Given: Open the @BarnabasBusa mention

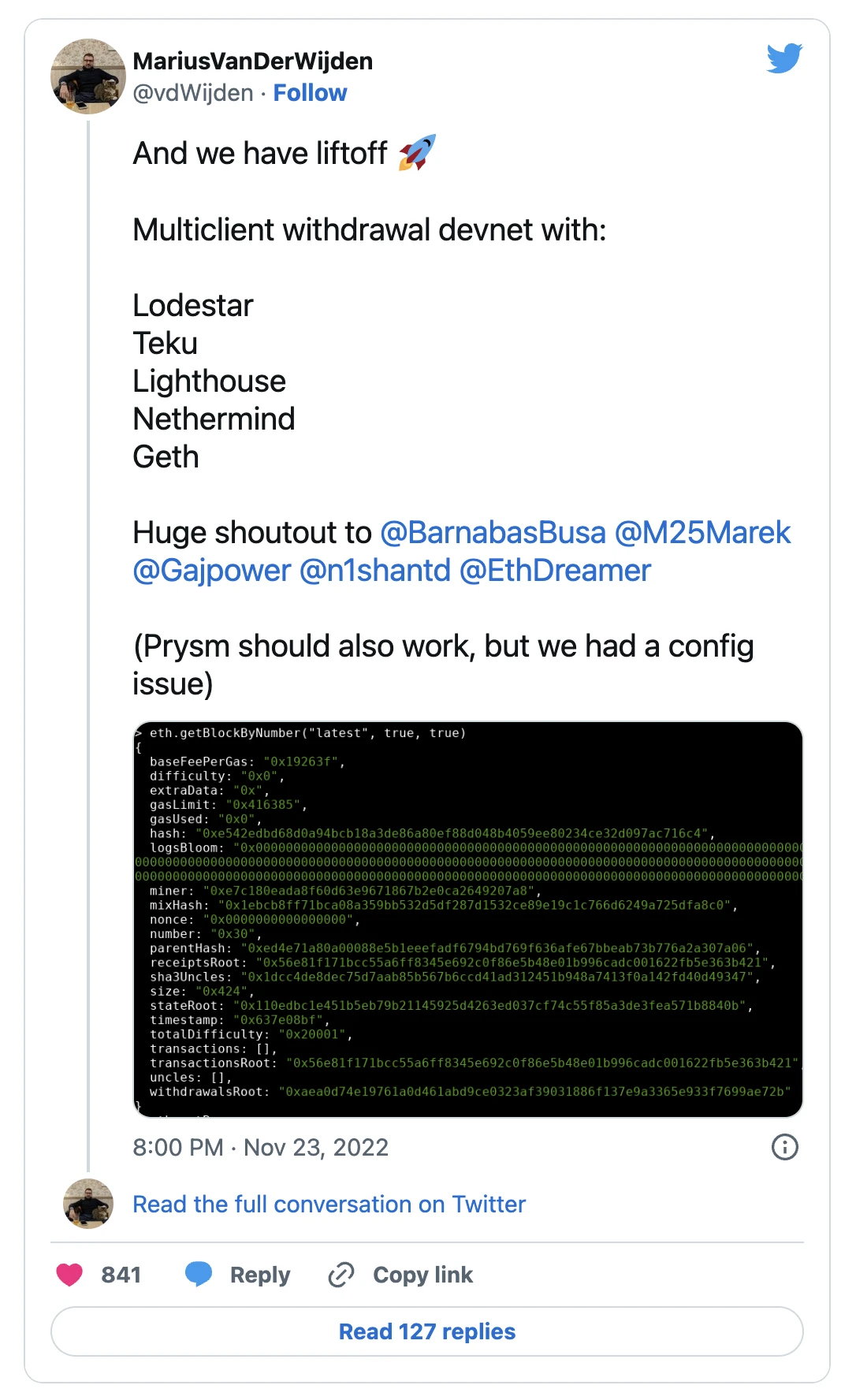Looking at the screenshot, I should pos(493,533).
